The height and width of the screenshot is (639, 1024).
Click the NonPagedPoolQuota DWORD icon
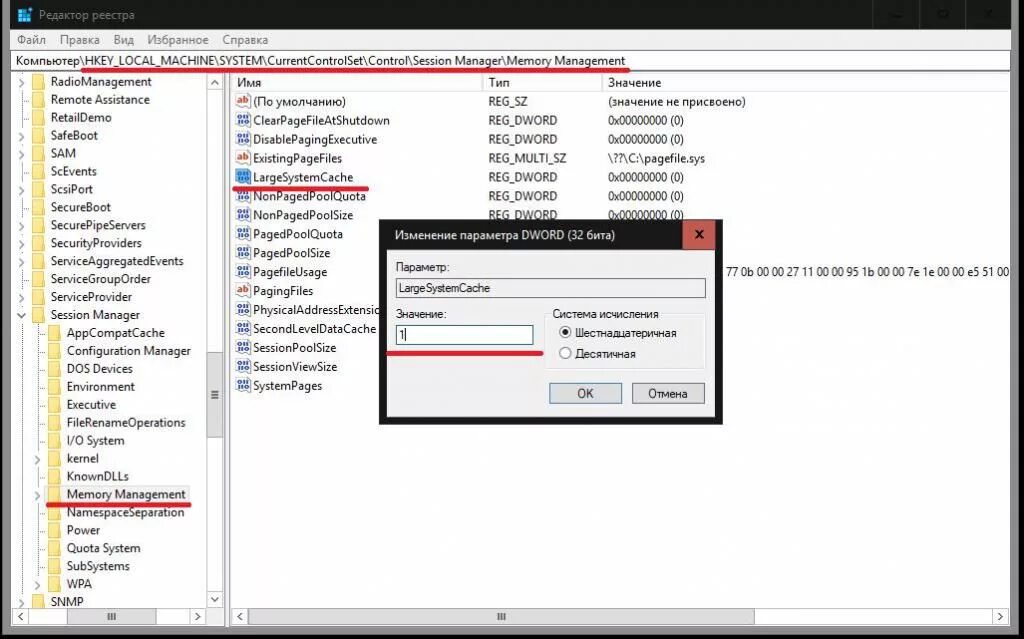click(243, 196)
